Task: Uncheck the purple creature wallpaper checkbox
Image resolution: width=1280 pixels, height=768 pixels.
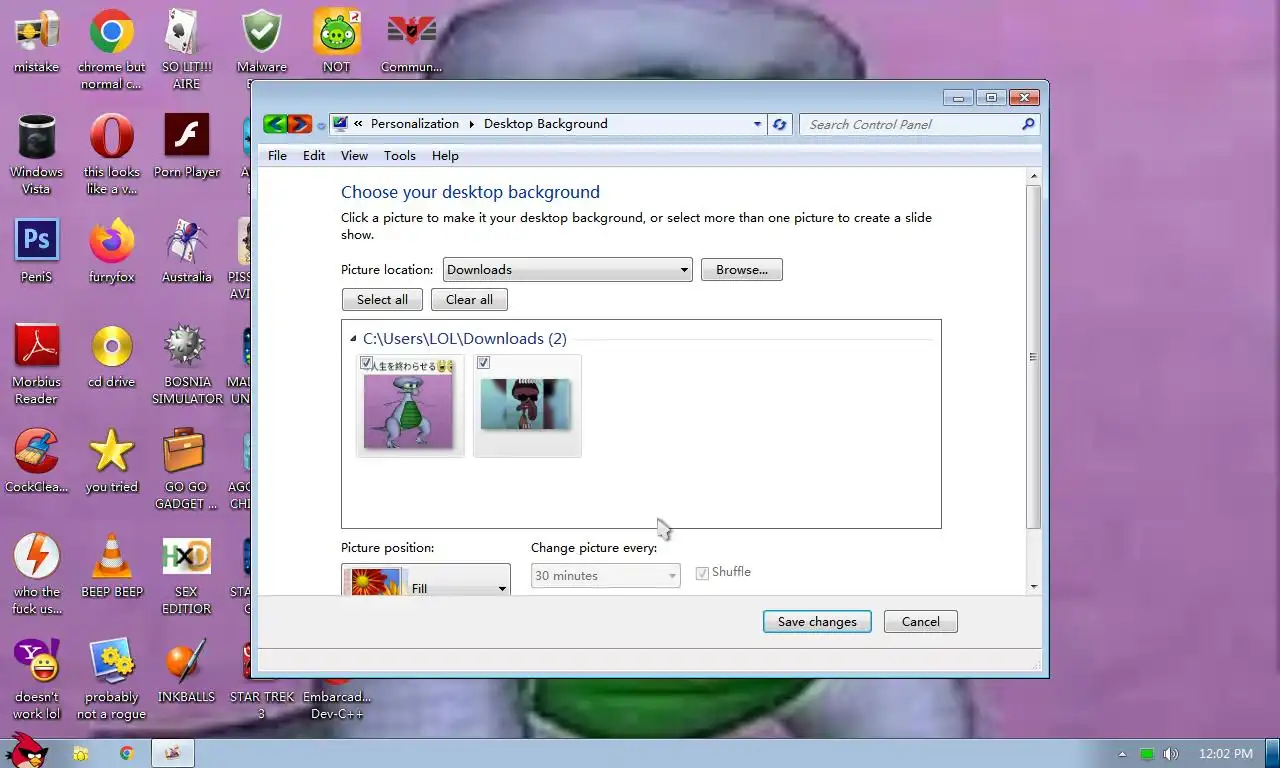Action: coord(367,363)
